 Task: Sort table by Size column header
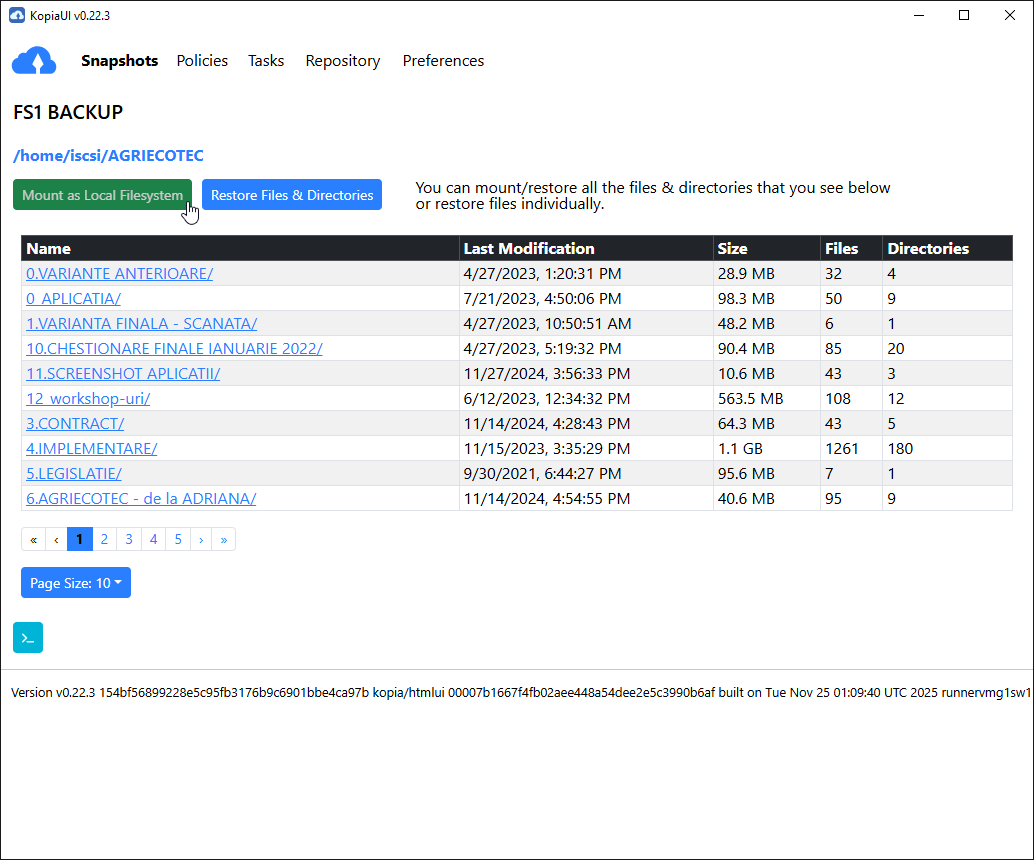pos(732,249)
